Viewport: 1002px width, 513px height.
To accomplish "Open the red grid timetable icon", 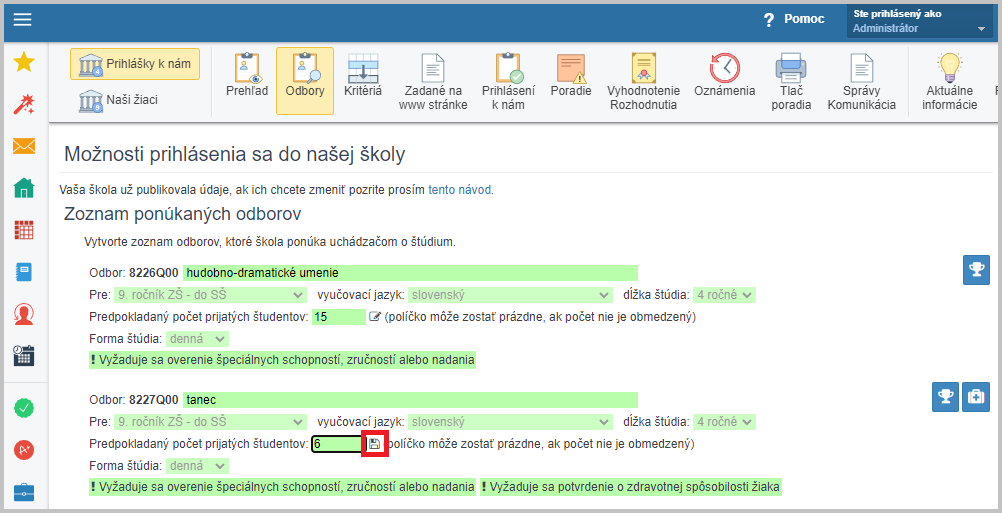I will coord(24,230).
